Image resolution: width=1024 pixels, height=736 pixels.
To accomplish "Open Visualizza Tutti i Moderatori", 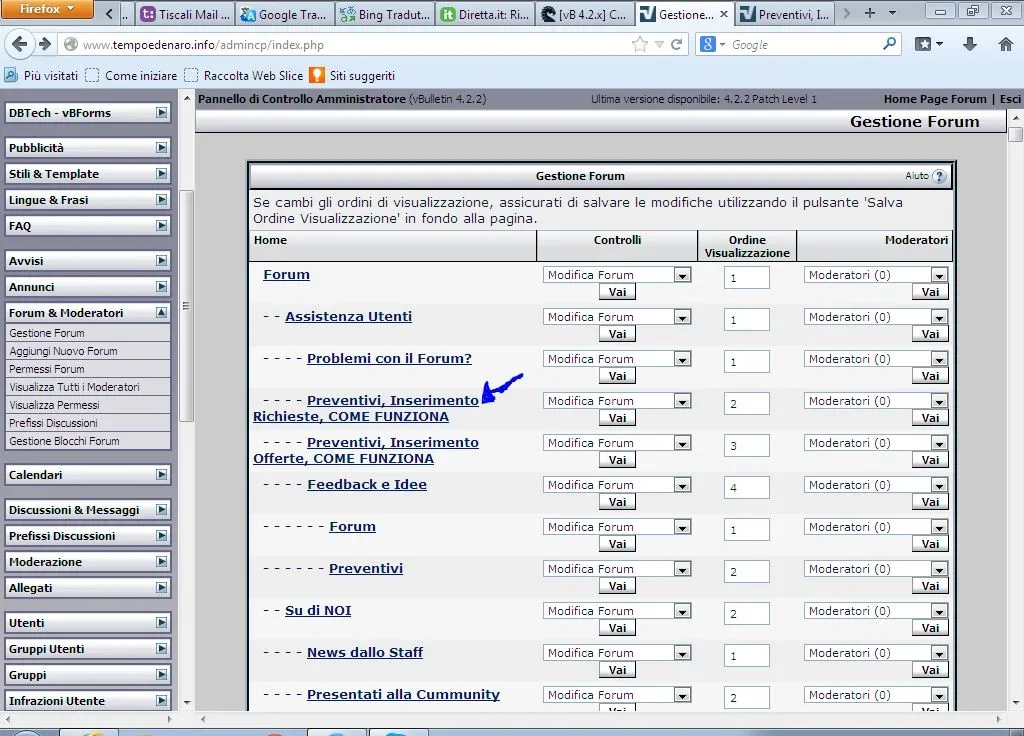I will click(74, 387).
